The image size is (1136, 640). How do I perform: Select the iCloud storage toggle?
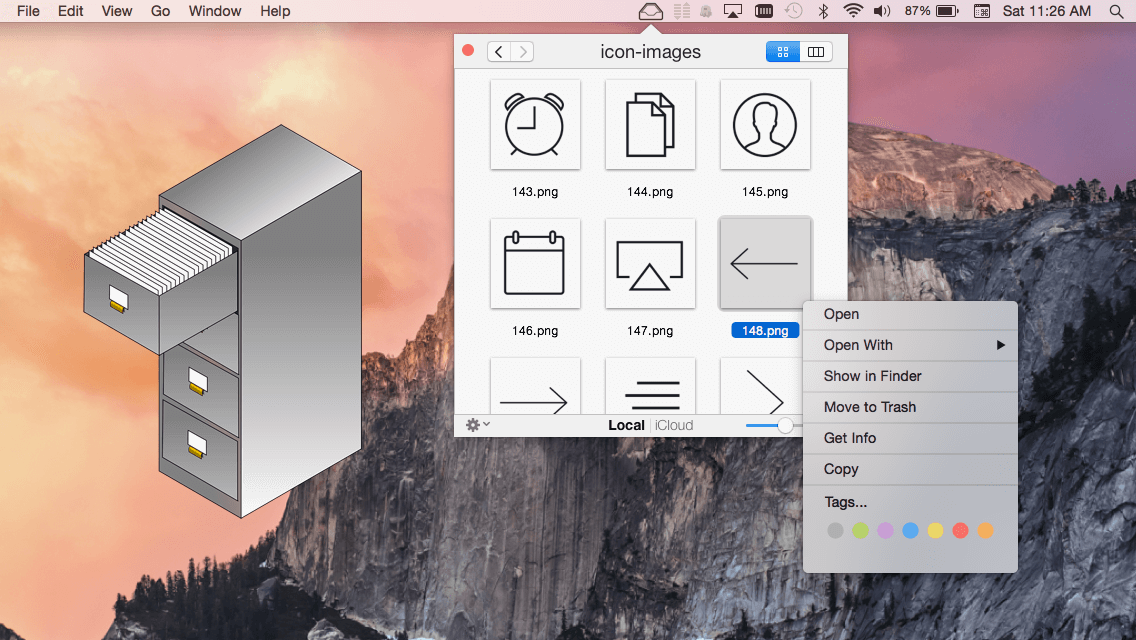tap(674, 424)
